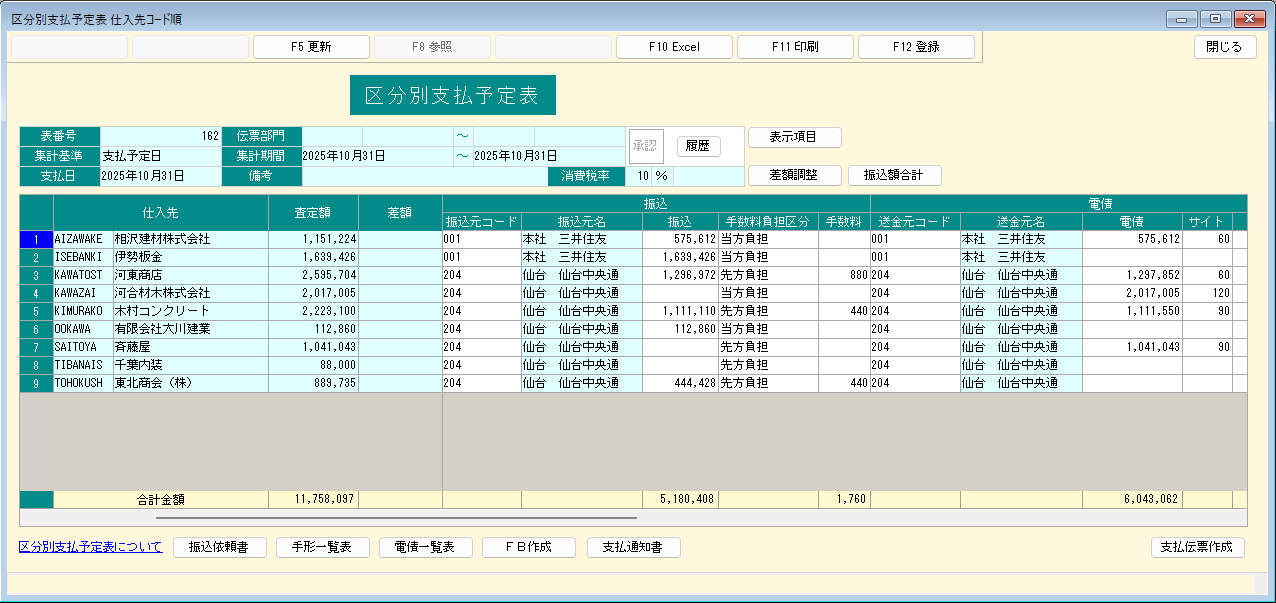Screen dimensions: 1276x603
Task: Click the 振込依頼書 button
Action: coord(220,547)
